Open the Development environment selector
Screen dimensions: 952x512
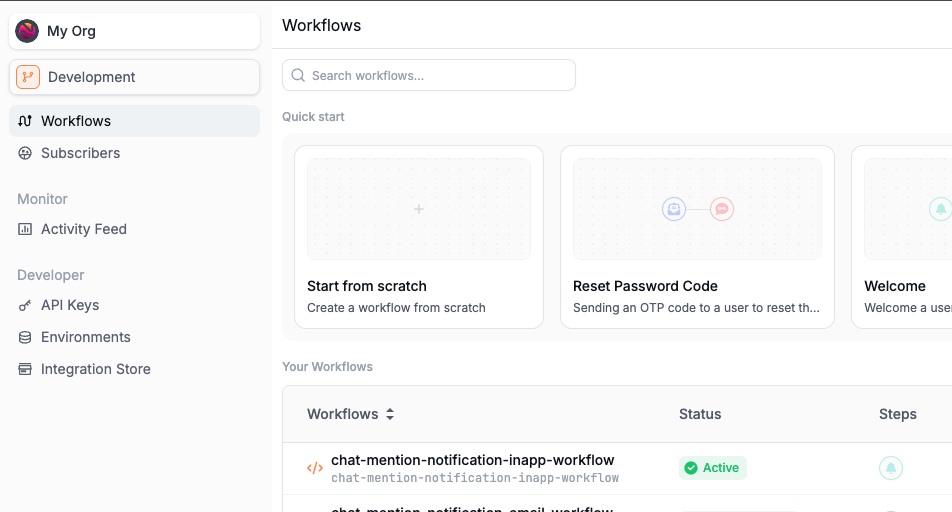click(x=135, y=77)
